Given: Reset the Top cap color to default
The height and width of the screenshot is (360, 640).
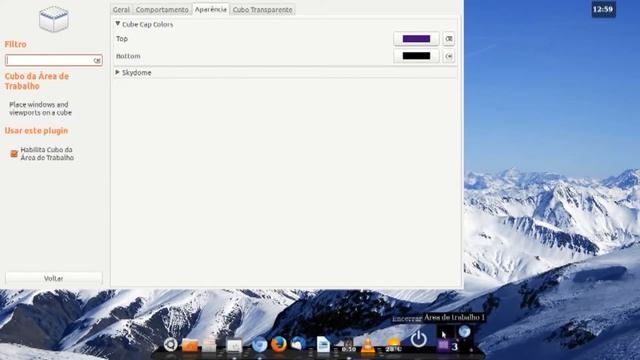Looking at the screenshot, I should [x=449, y=39].
